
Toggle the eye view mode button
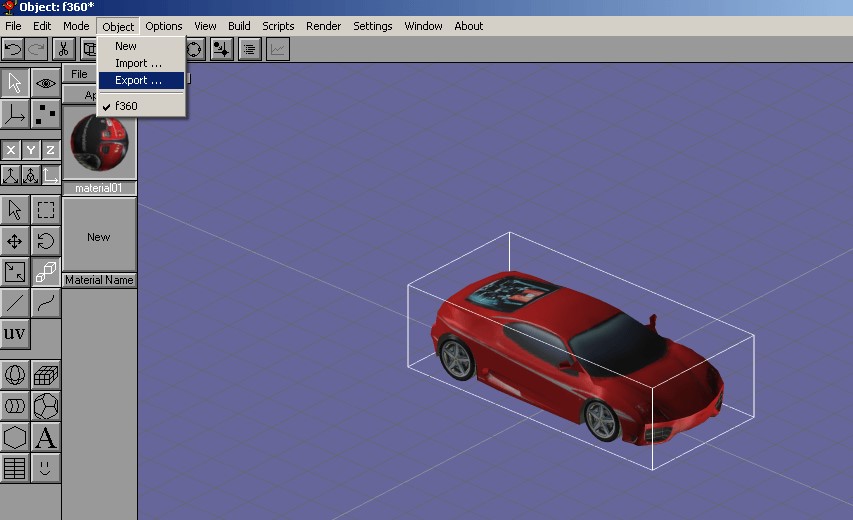tap(46, 83)
